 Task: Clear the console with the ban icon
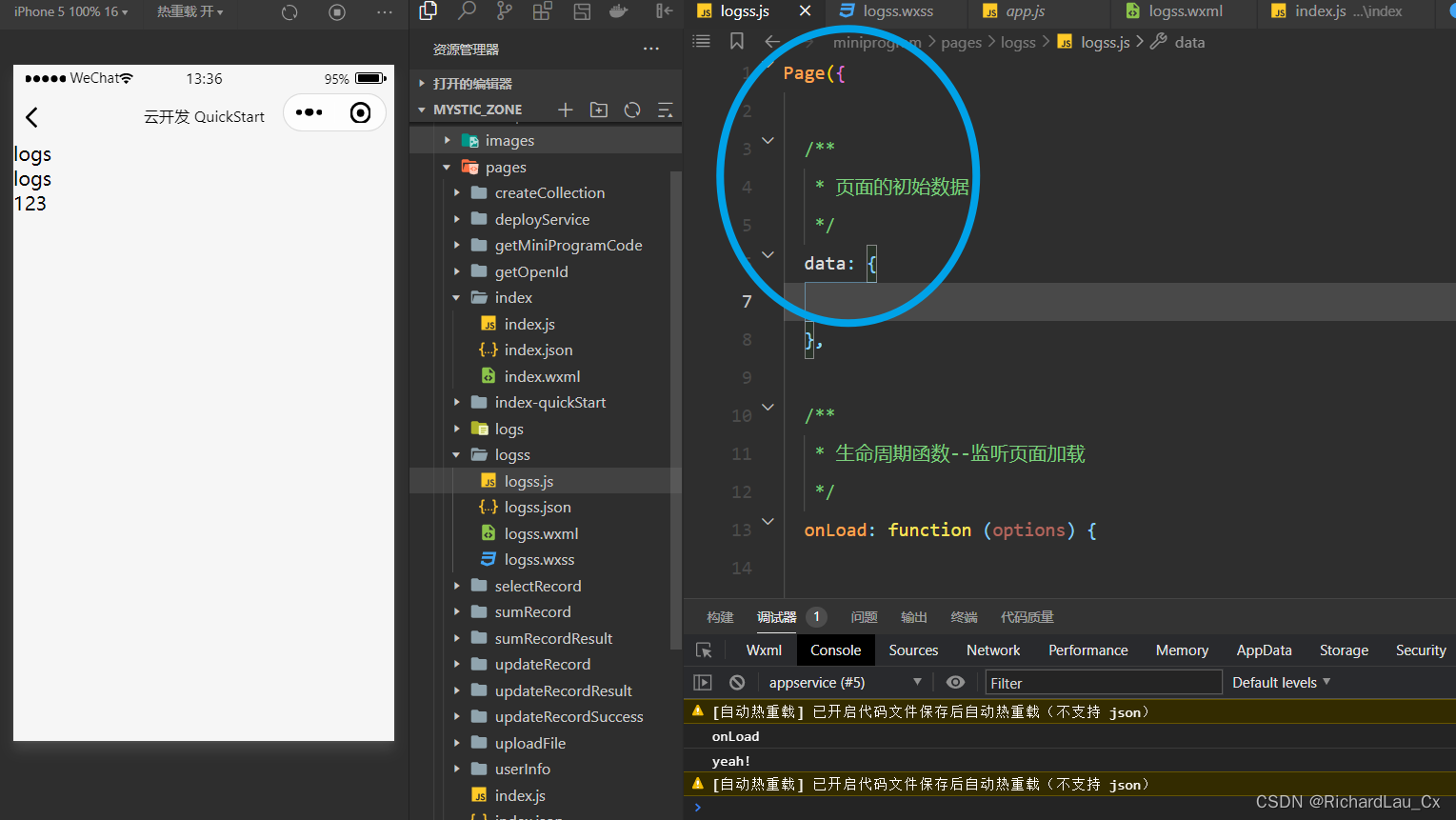point(737,682)
